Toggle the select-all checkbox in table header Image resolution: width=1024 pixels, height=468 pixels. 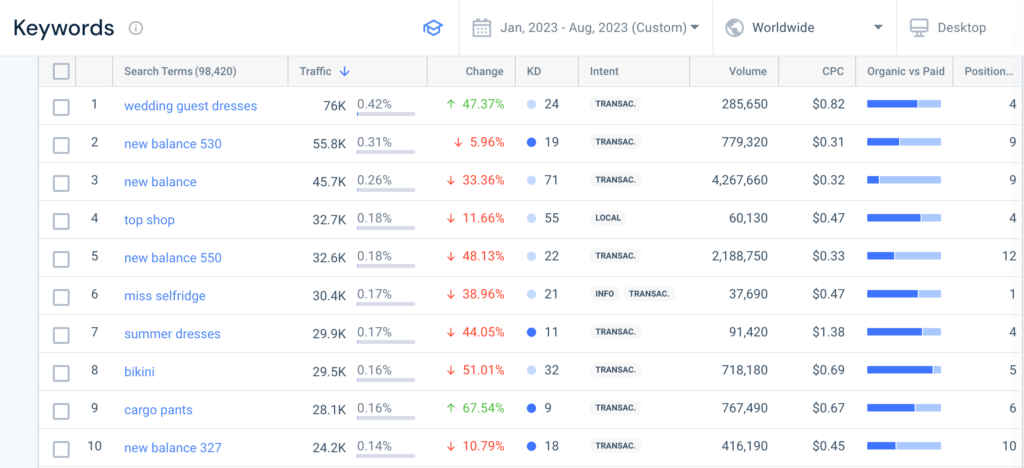coord(61,71)
